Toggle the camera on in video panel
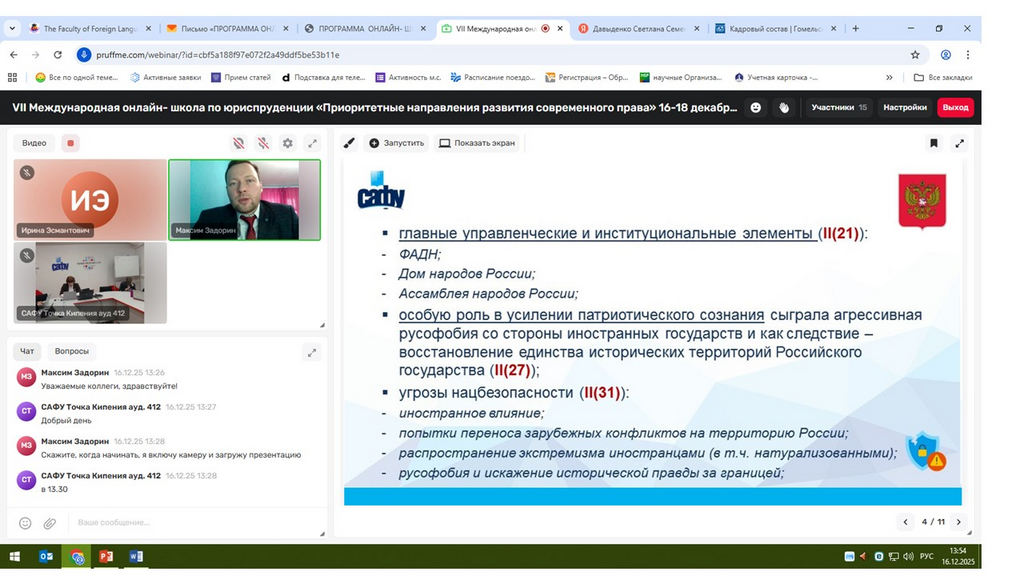Image resolution: width=1024 pixels, height=576 pixels. [238, 143]
